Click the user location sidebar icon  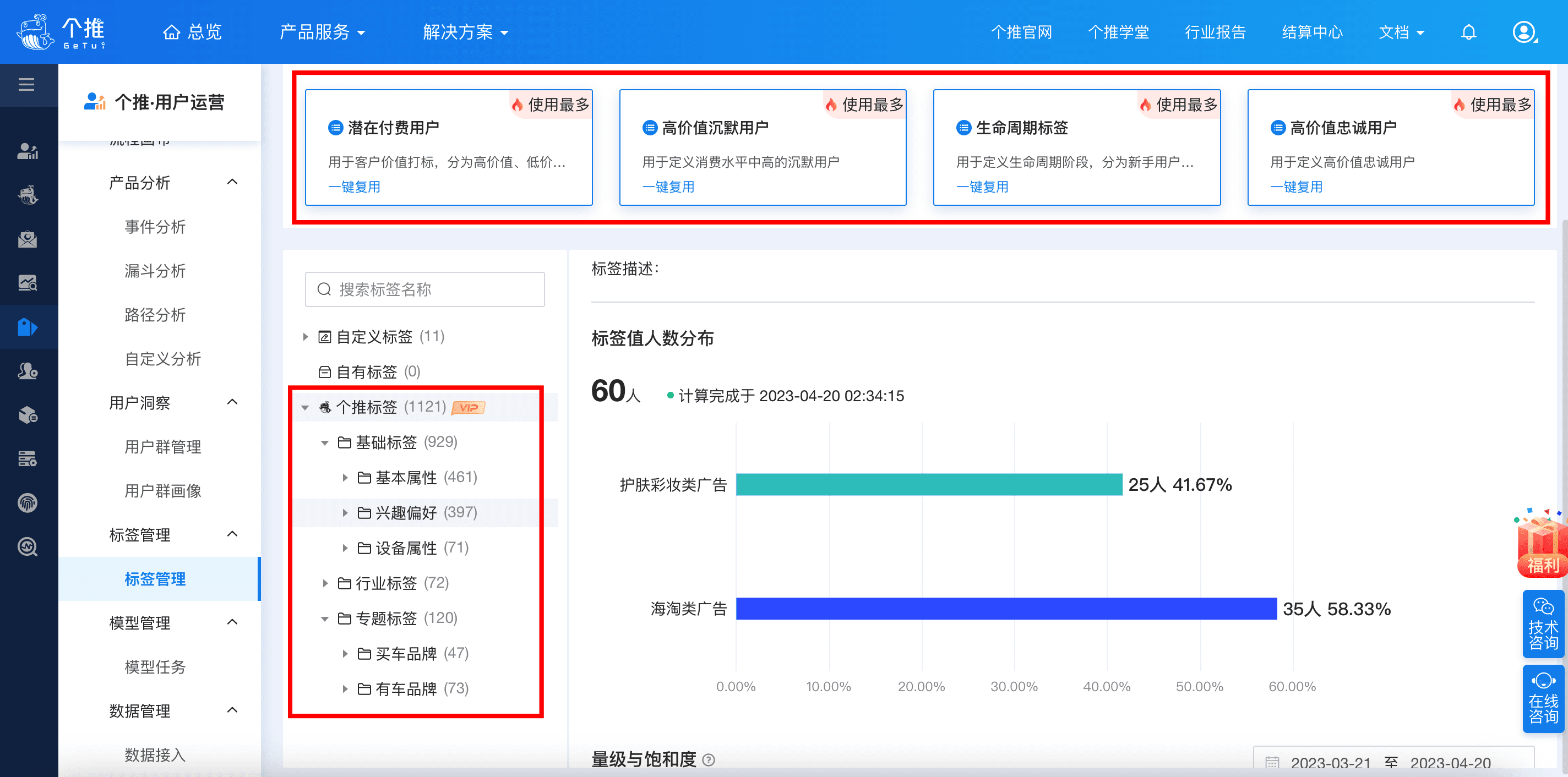click(x=28, y=371)
